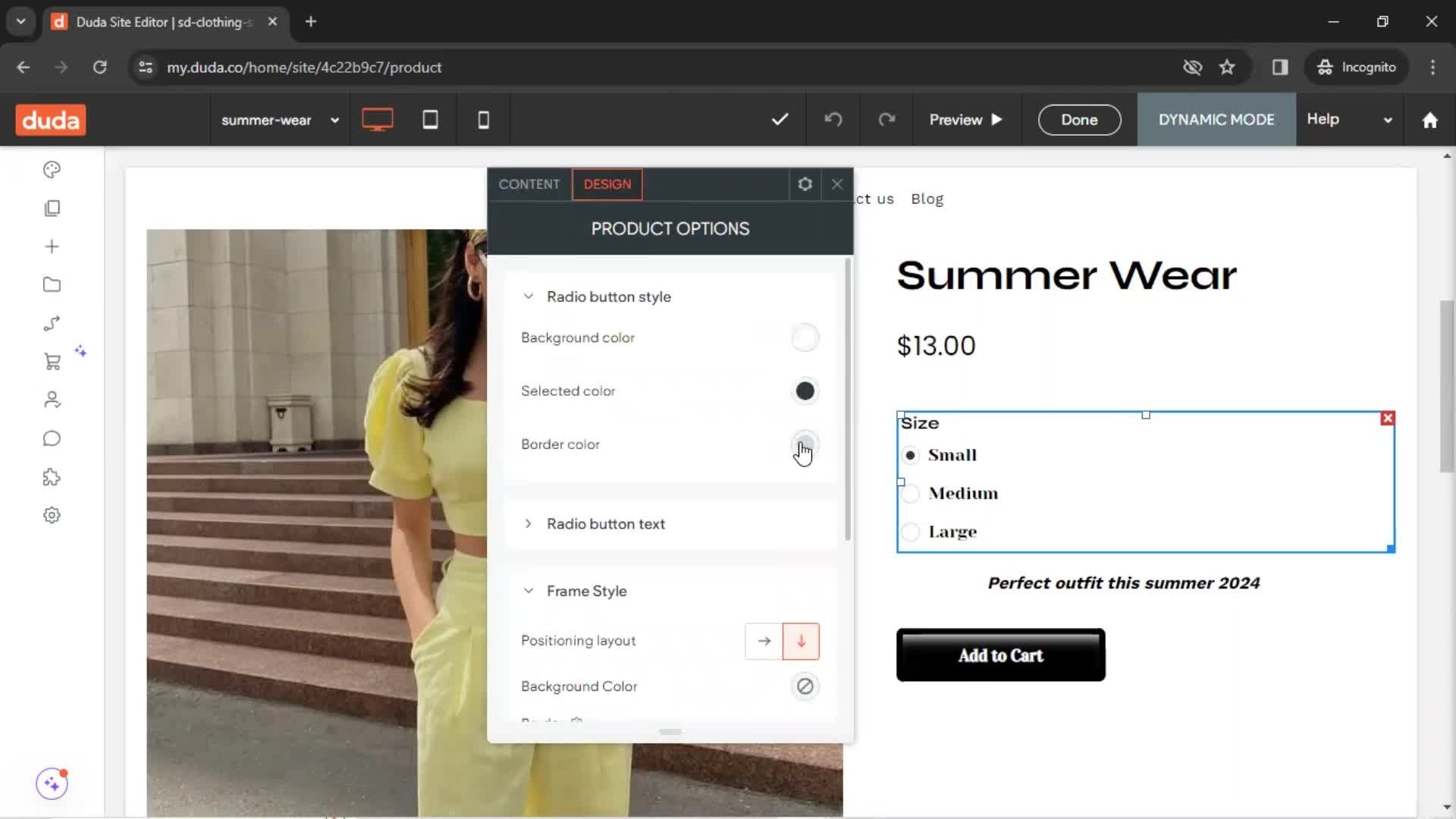Open the eCommerce cart icon

tap(52, 362)
